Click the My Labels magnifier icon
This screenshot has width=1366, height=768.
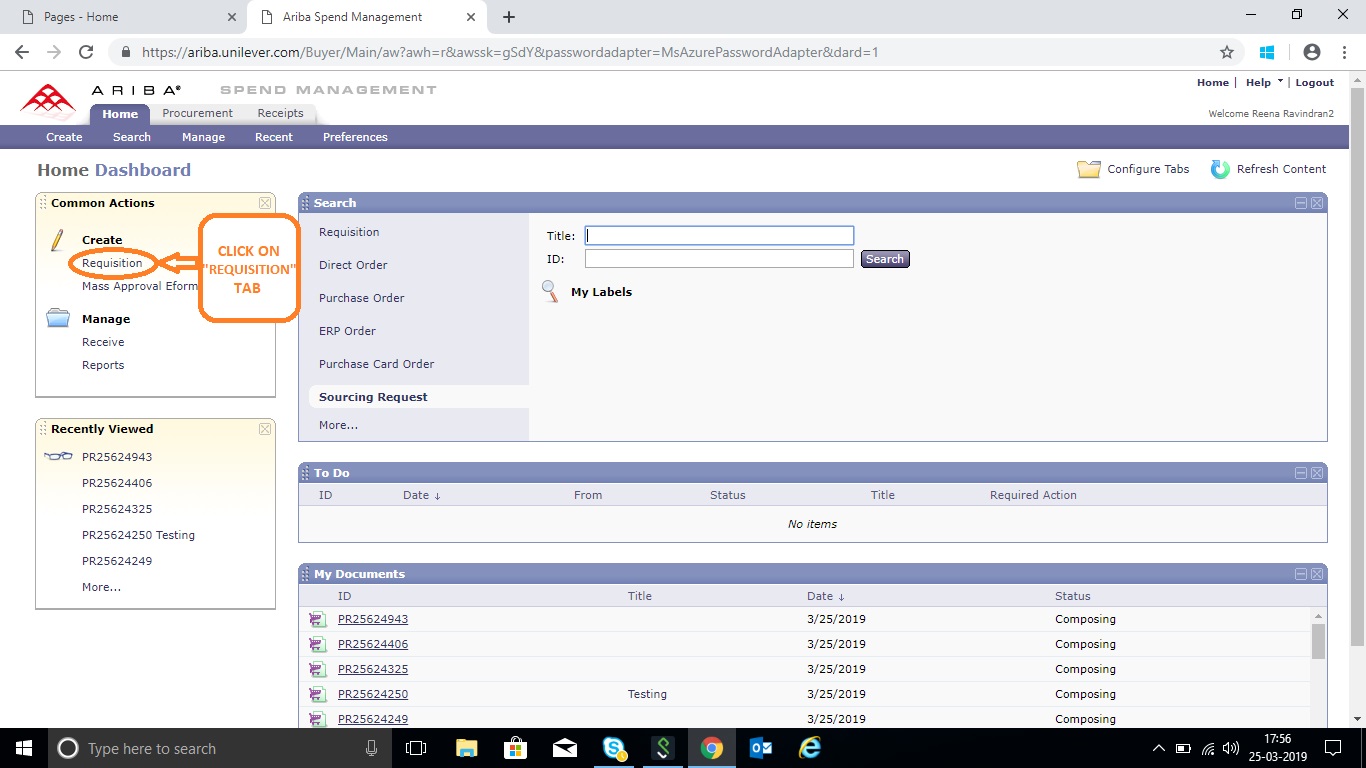[551, 292]
